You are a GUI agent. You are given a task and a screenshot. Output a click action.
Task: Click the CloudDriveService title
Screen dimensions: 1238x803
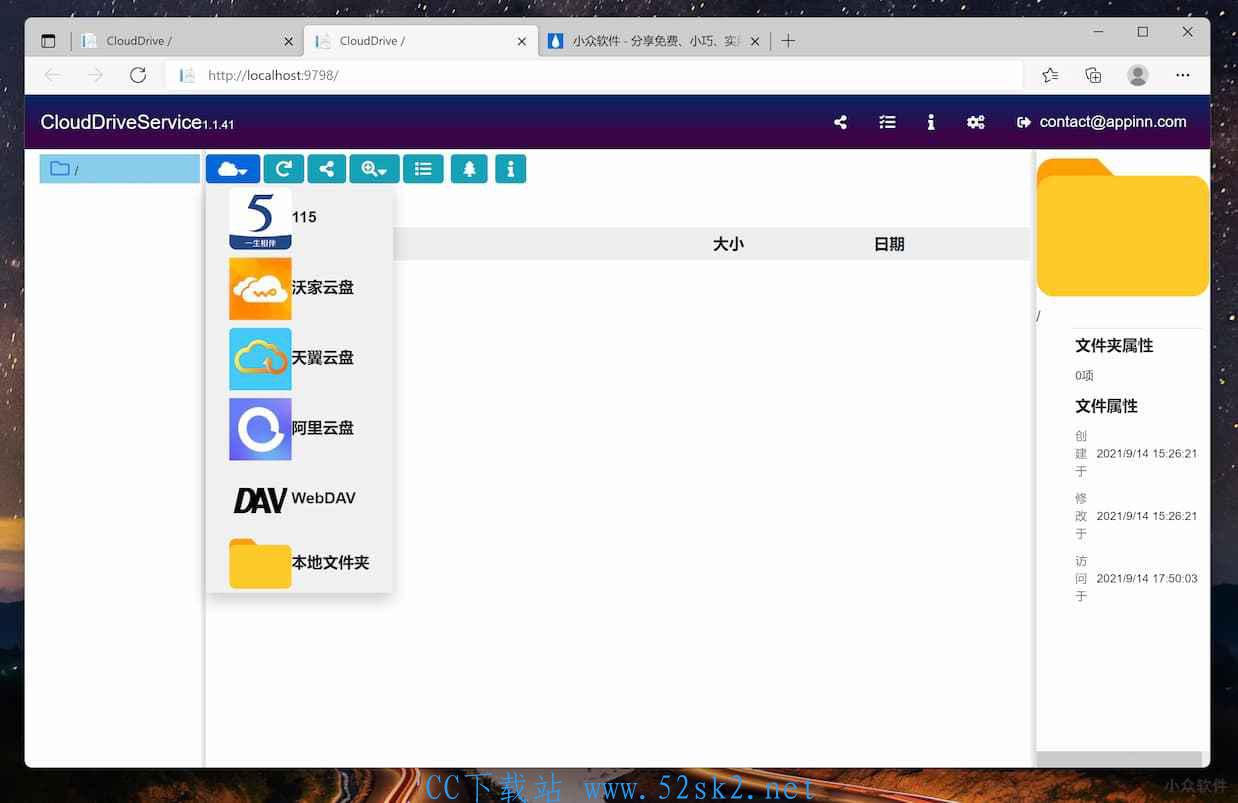[x=121, y=122]
